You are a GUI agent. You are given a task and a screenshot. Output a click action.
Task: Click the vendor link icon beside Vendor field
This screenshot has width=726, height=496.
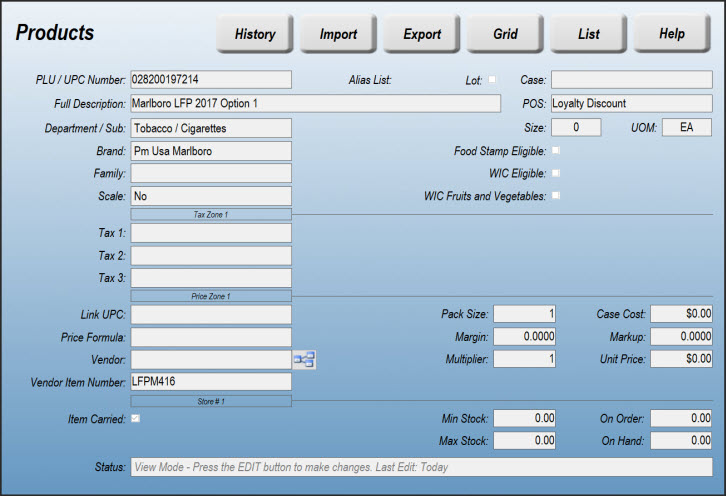click(304, 359)
